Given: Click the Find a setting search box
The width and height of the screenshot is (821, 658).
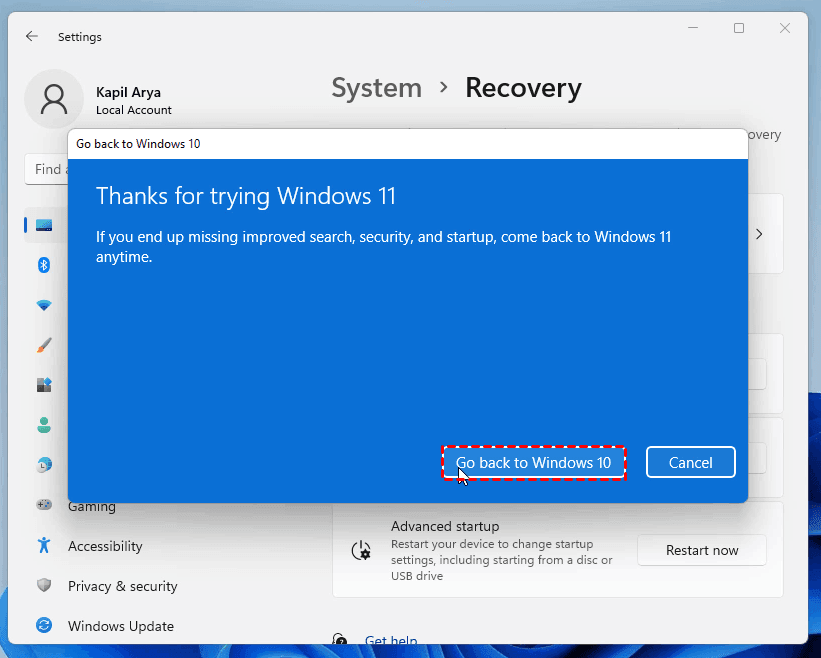Looking at the screenshot, I should pos(46,169).
